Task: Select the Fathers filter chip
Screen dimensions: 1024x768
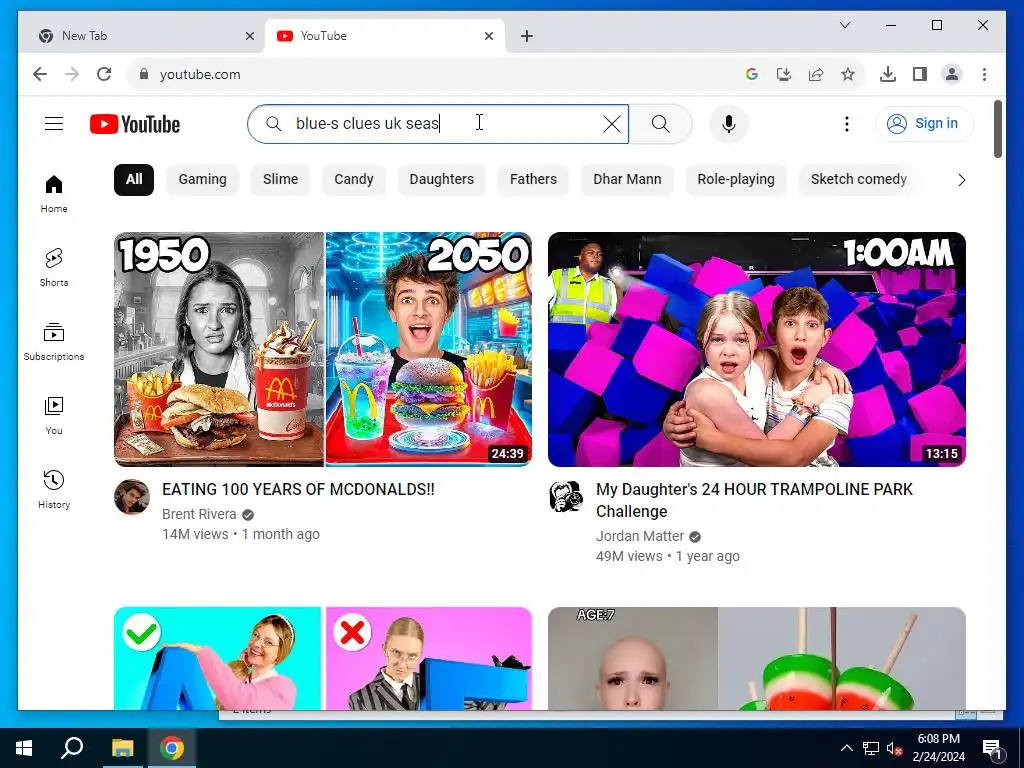Action: point(533,180)
